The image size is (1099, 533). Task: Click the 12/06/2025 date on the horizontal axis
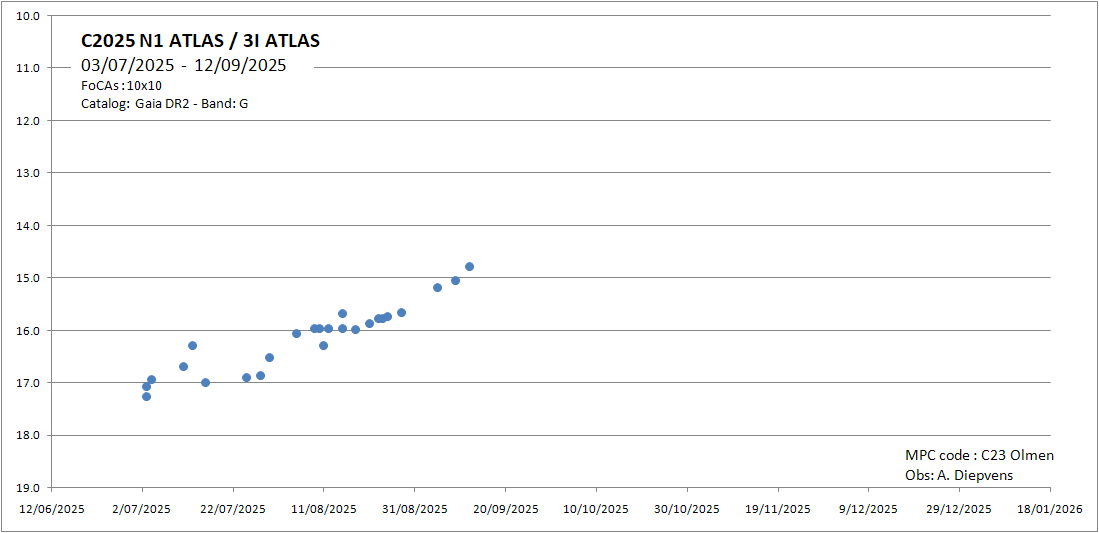(x=51, y=509)
